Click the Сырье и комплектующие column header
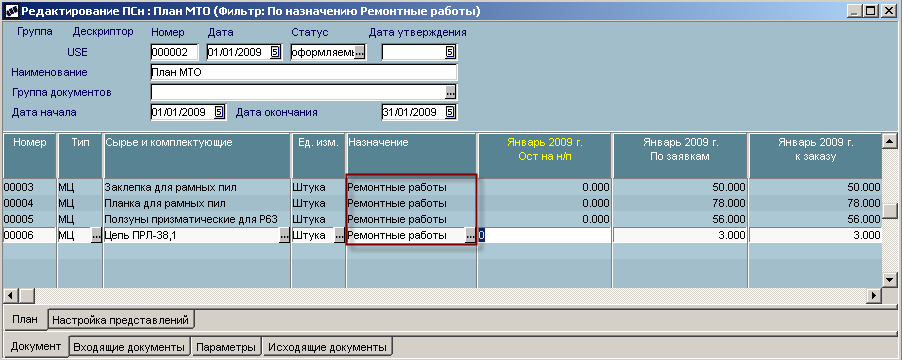This screenshot has width=902, height=360. (197, 156)
